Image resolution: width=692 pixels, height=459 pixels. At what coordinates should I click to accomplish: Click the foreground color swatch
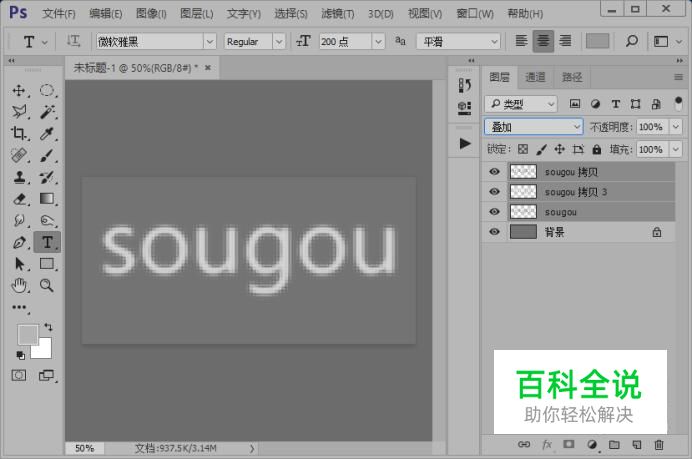26,334
